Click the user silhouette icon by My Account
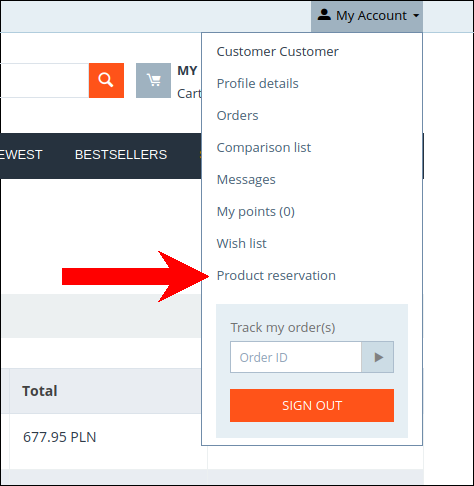474x486 pixels. coord(324,15)
